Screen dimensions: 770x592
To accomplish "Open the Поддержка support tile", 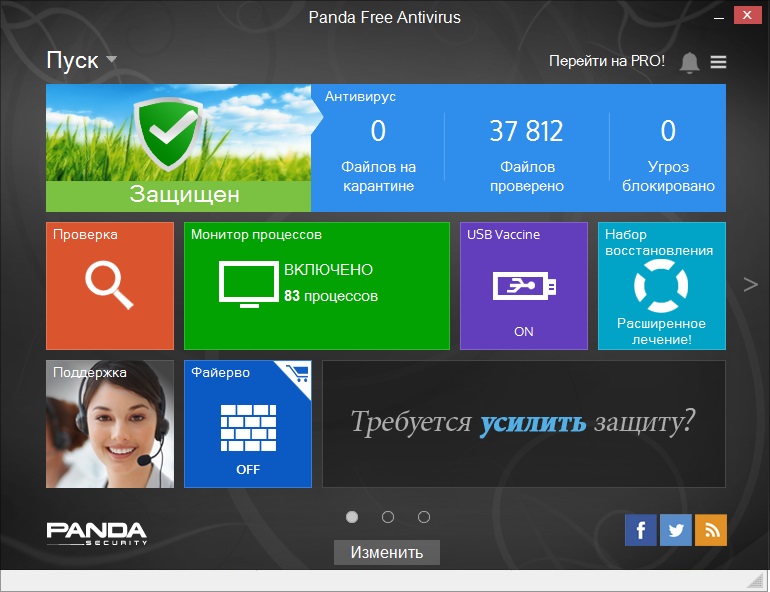I will pos(110,424).
